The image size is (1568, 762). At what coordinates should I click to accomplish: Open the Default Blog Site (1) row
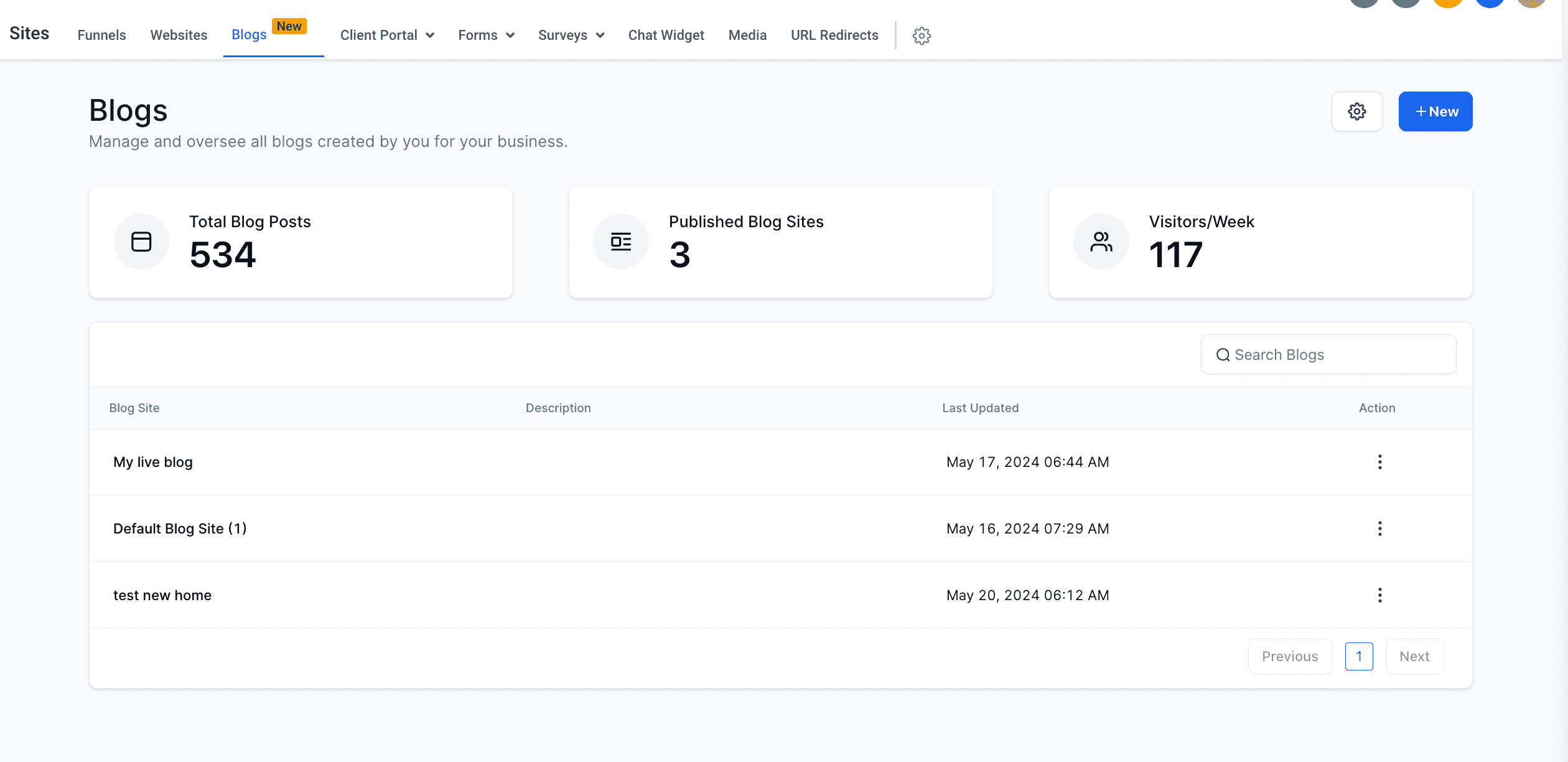(781, 529)
